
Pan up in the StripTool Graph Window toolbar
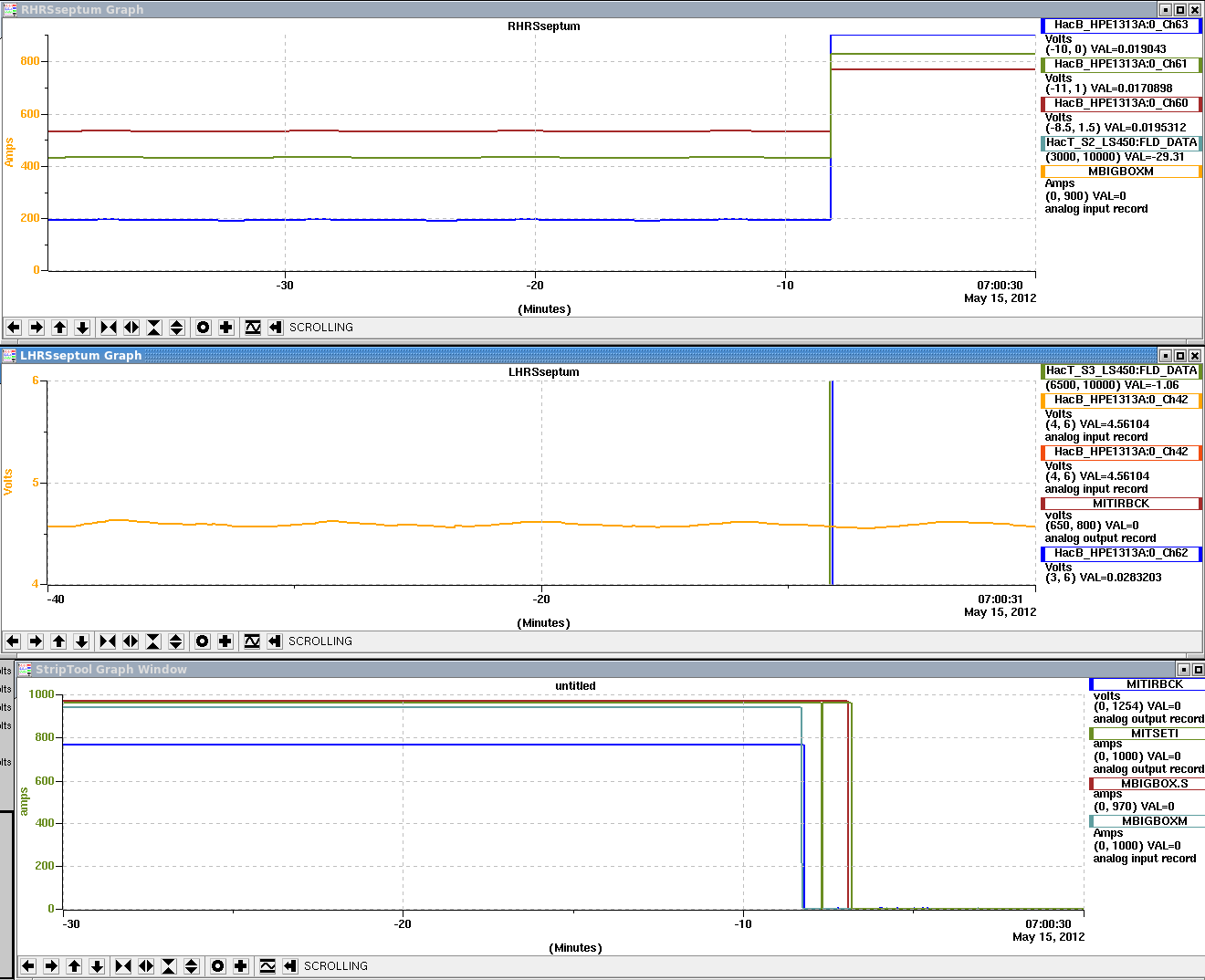(74, 965)
